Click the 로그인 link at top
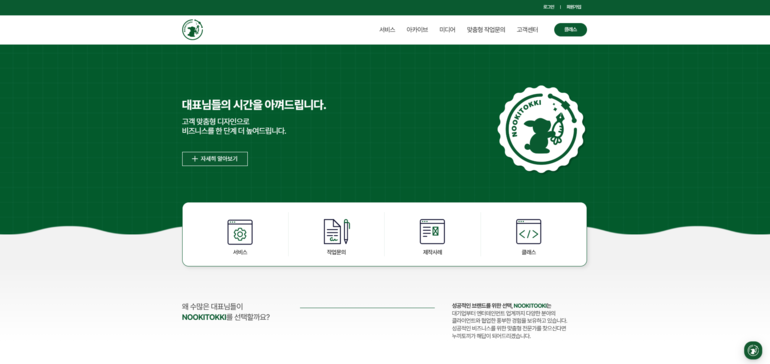 549,7
